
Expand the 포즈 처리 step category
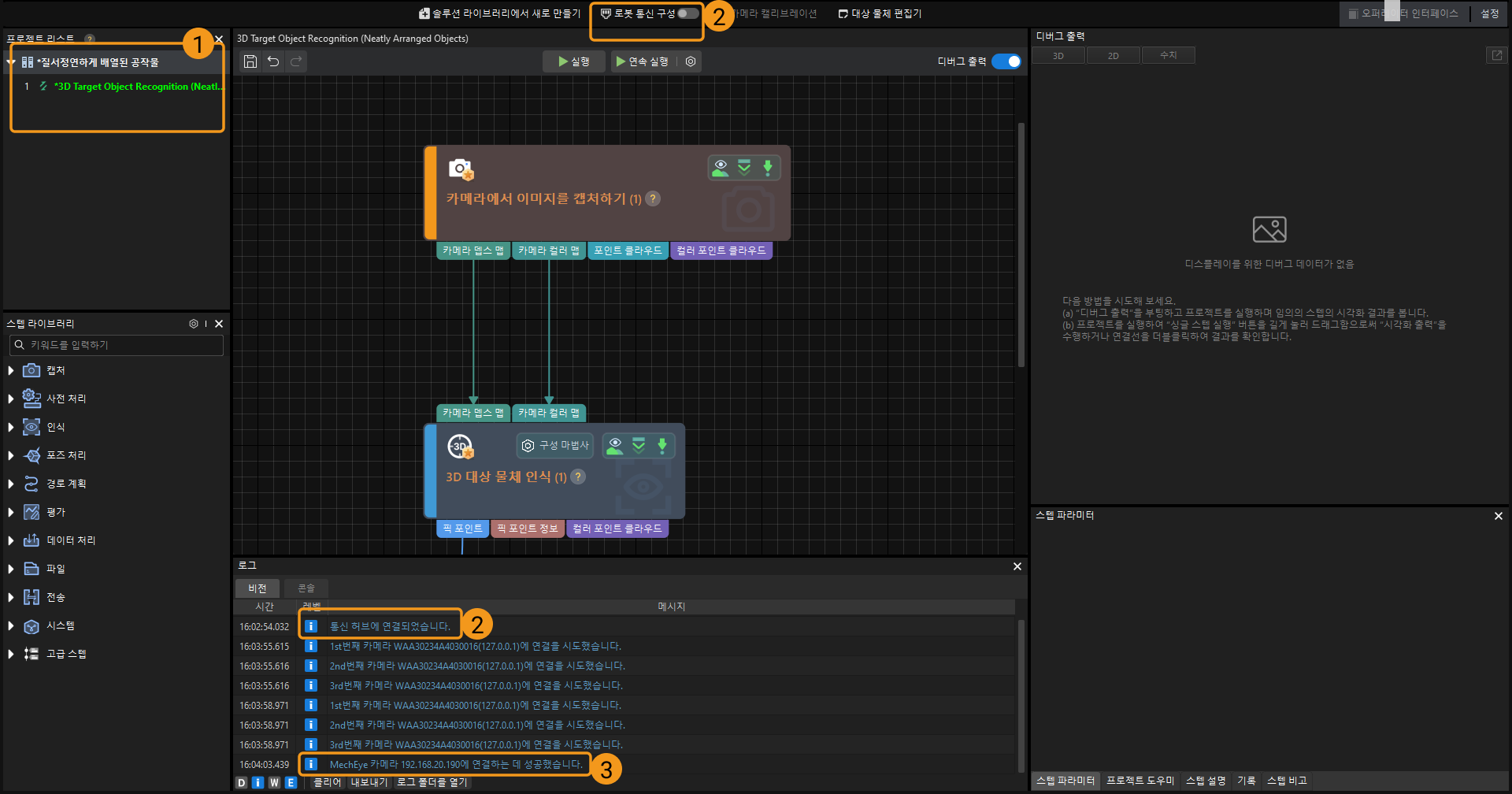pos(11,455)
